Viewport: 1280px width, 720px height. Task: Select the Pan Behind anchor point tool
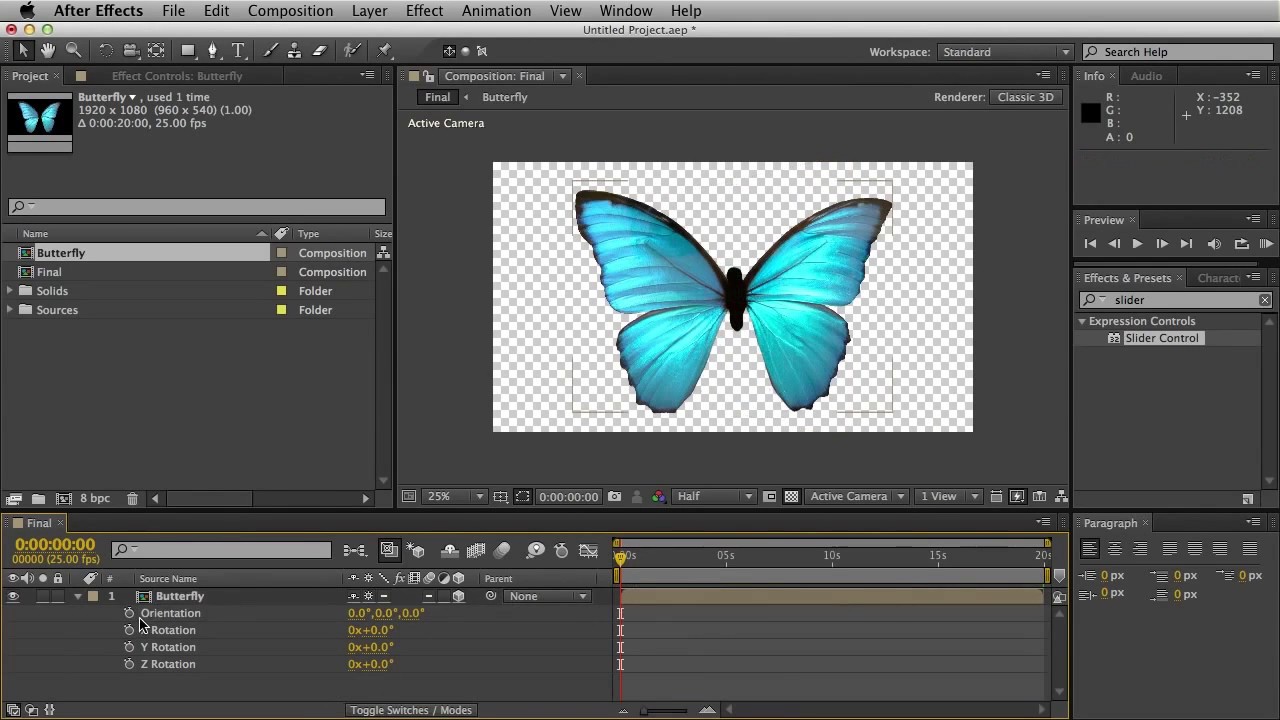tap(157, 50)
